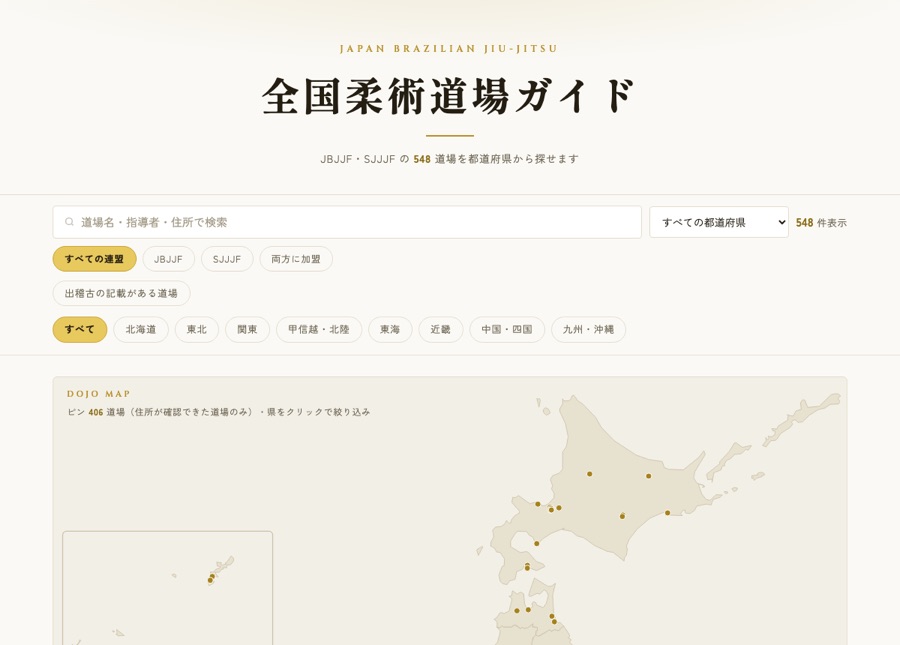
Task: Choose the 東北 region filter
Action: click(x=196, y=329)
